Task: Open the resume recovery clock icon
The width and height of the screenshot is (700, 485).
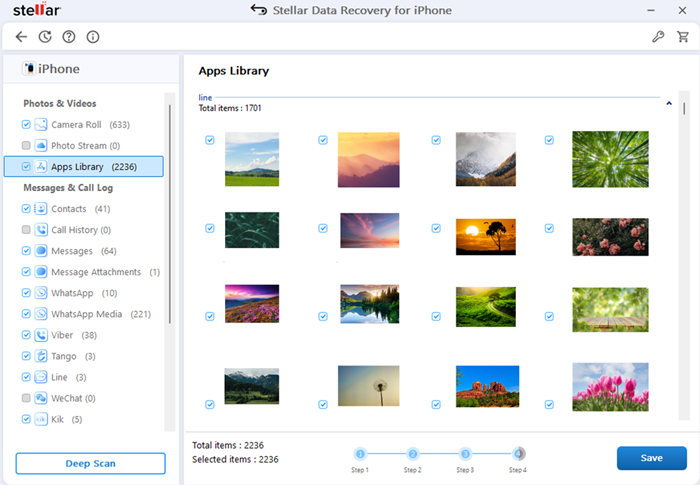Action: pos(45,37)
